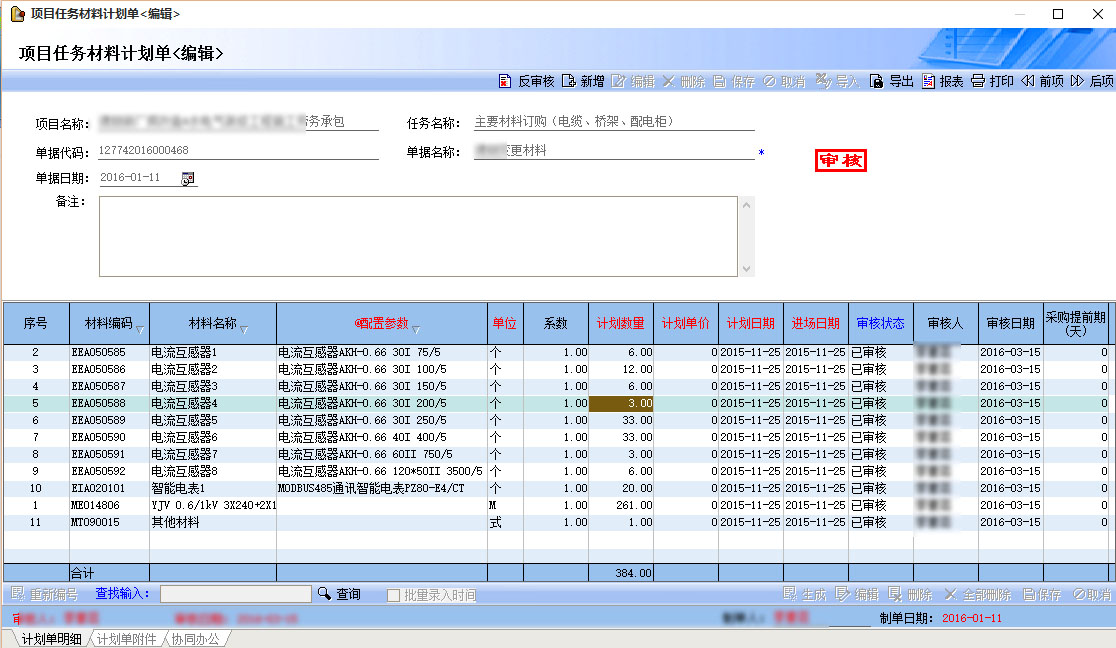Click into the 查找输入 search field

[x=235, y=594]
